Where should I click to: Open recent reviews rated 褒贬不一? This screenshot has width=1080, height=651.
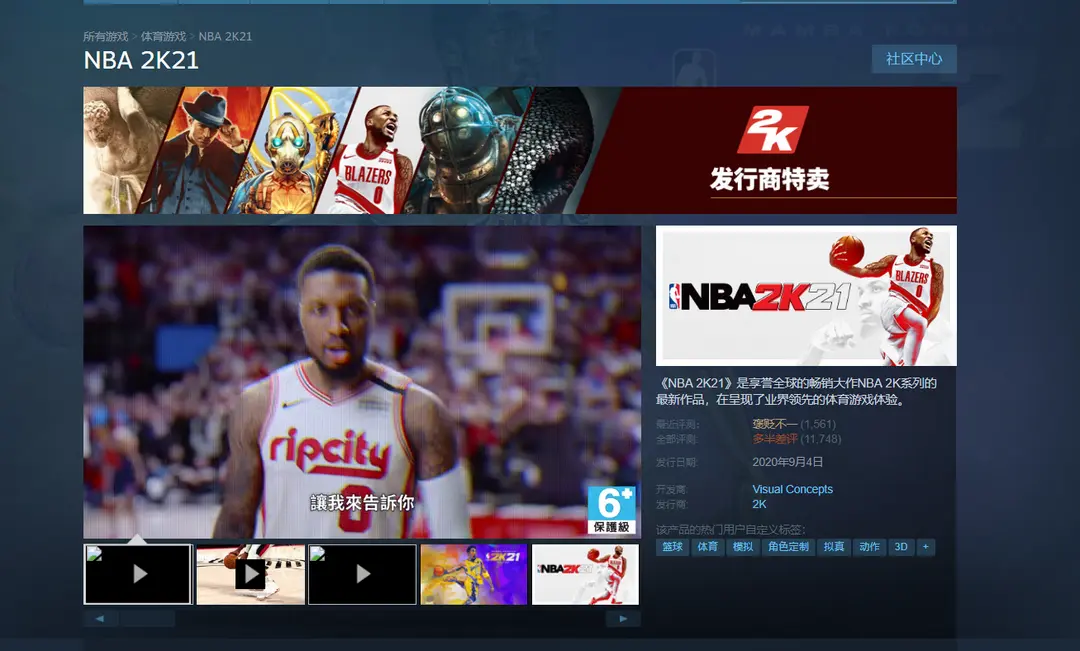tap(775, 424)
